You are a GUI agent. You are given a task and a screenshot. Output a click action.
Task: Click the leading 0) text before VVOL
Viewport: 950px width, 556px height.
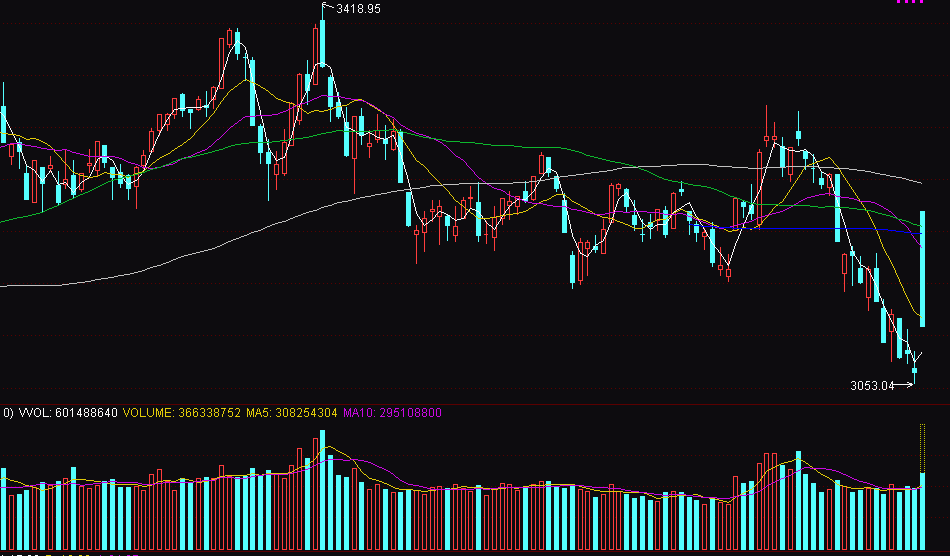pos(7,412)
